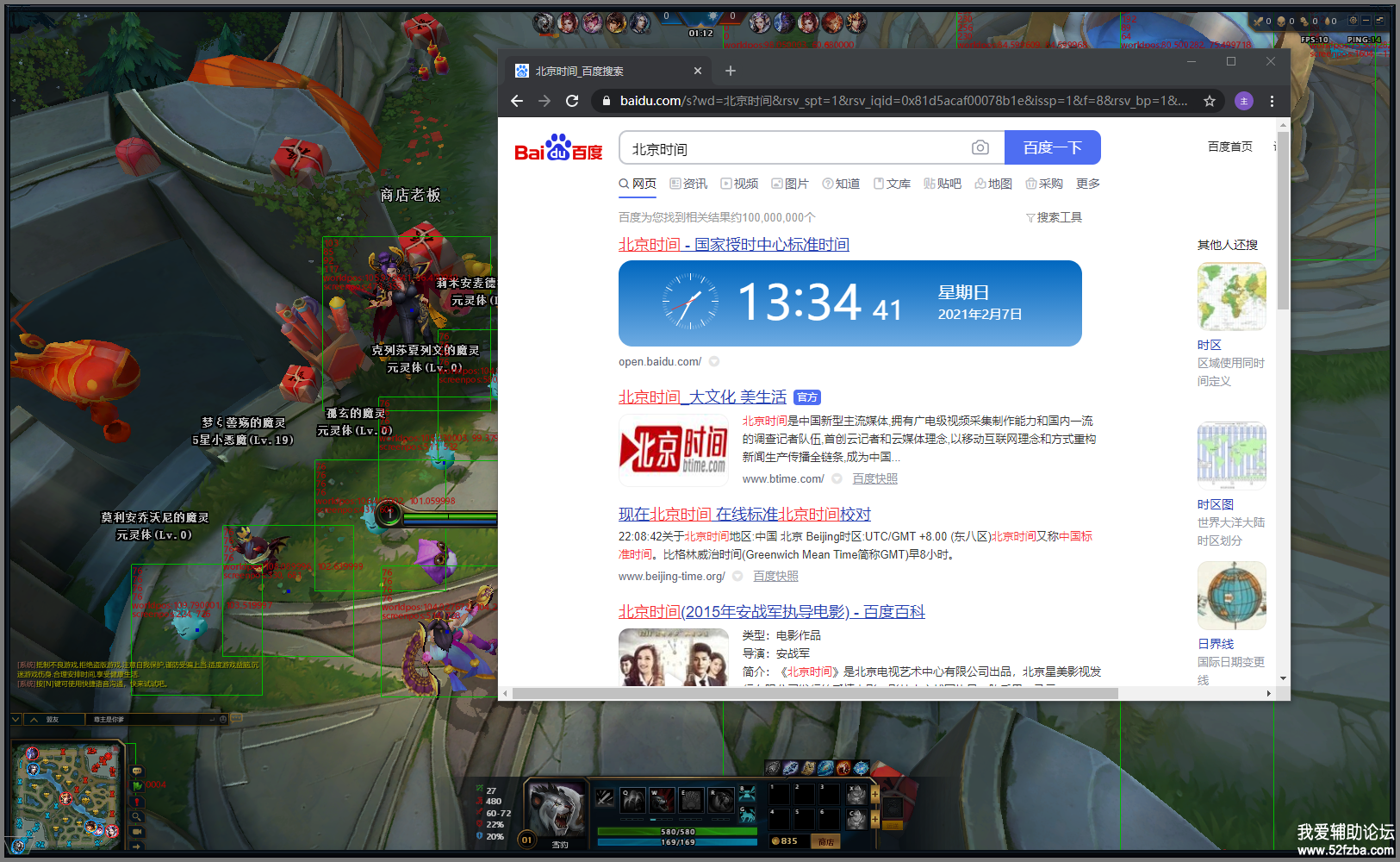The width and height of the screenshot is (1400, 862).
Task: Click the blue mana bar showing 169/169
Action: 677,842
